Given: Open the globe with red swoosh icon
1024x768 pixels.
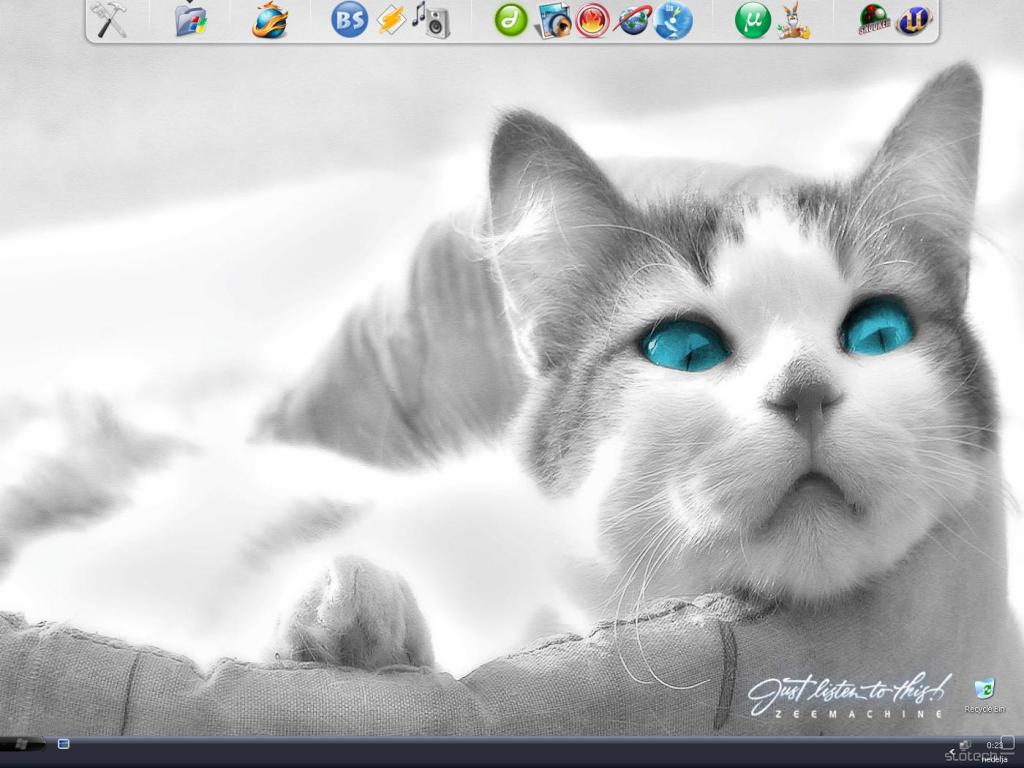Looking at the screenshot, I should pyautogui.click(x=634, y=20).
